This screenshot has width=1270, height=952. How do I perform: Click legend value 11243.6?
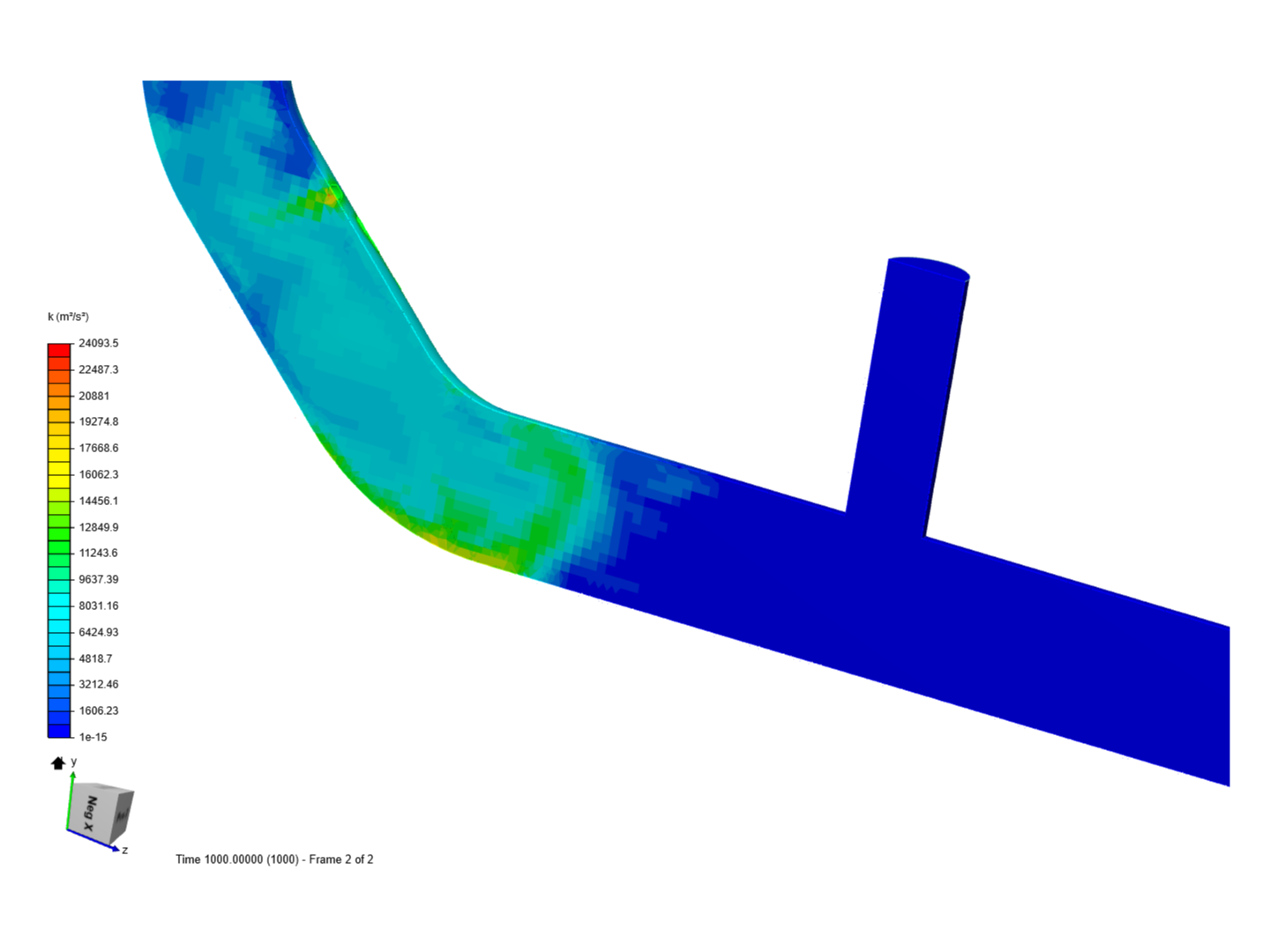98,553
